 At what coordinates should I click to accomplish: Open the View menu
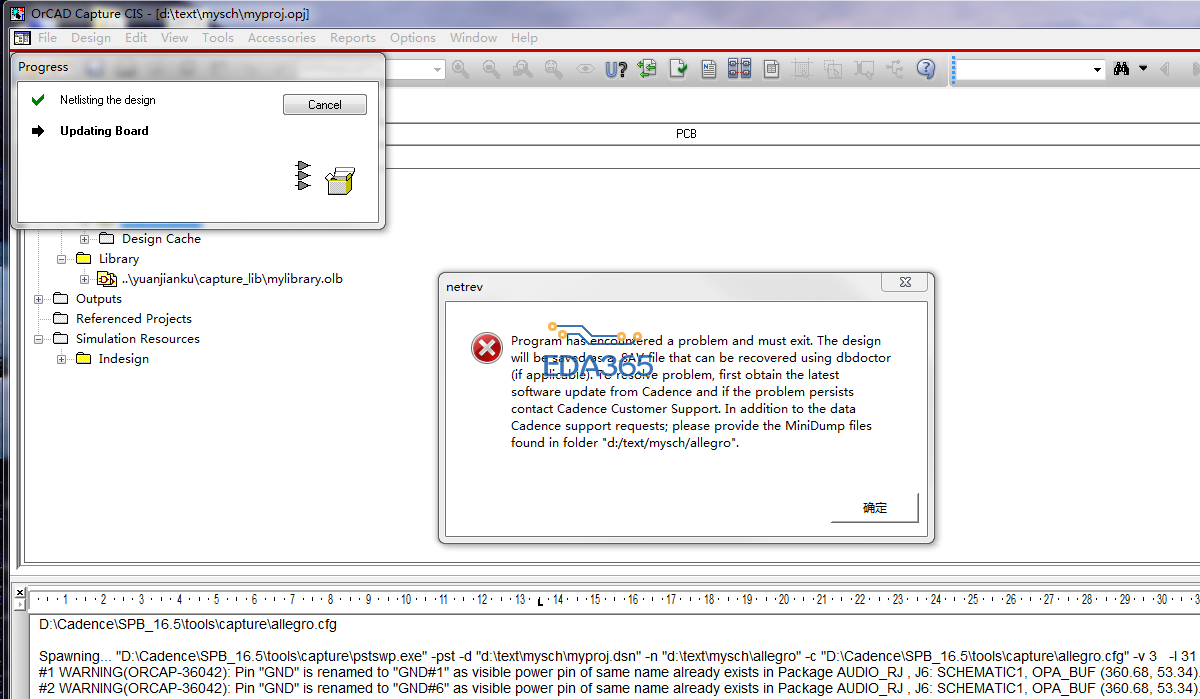click(175, 38)
